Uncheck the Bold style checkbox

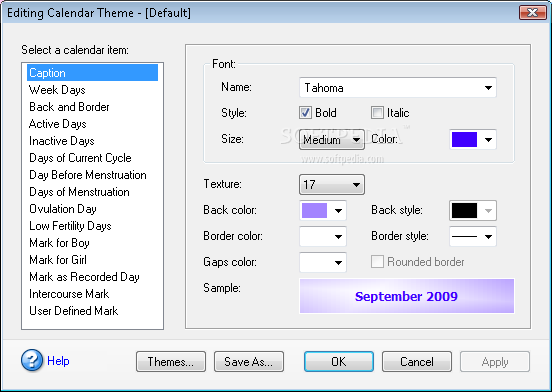coord(305,113)
